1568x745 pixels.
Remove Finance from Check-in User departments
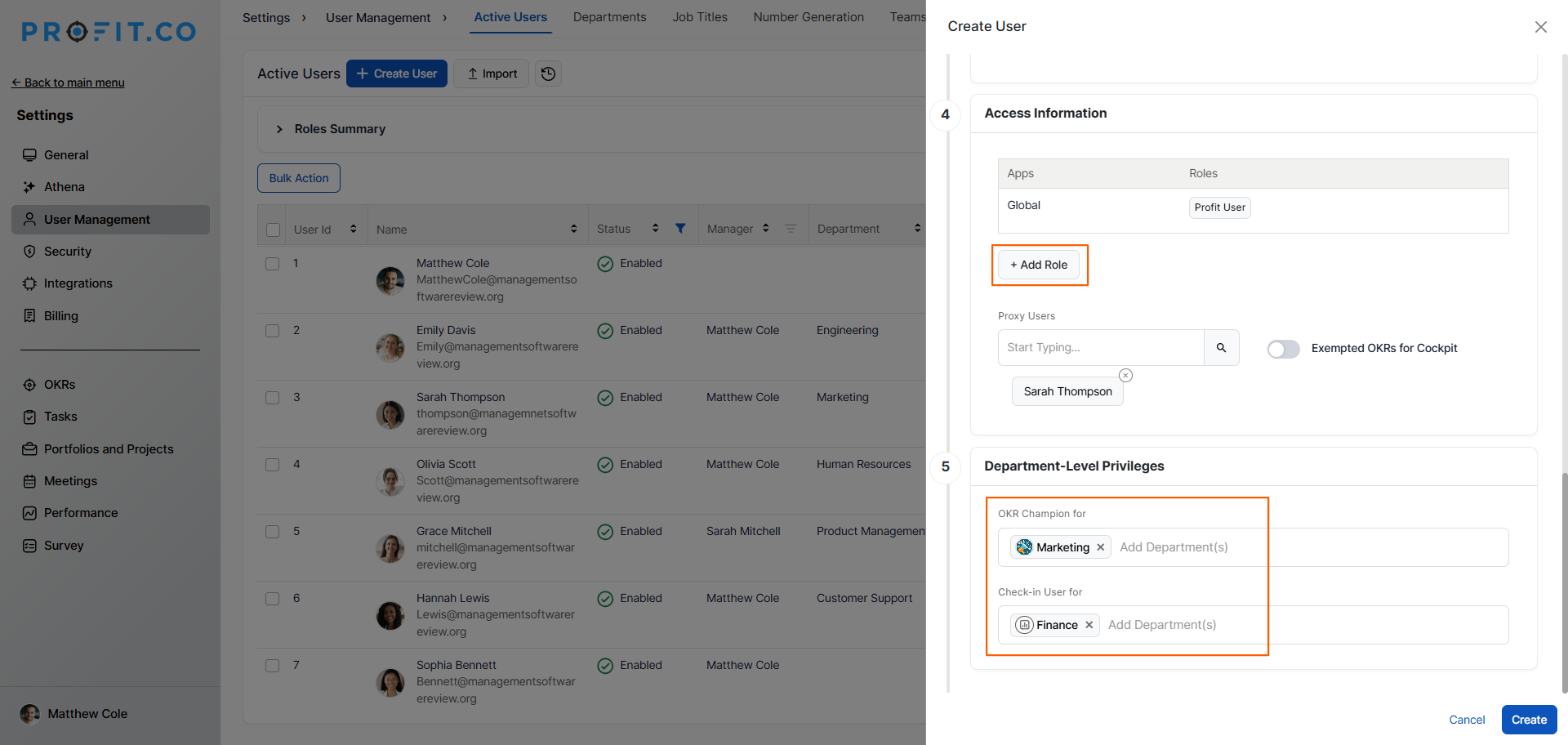point(1089,625)
